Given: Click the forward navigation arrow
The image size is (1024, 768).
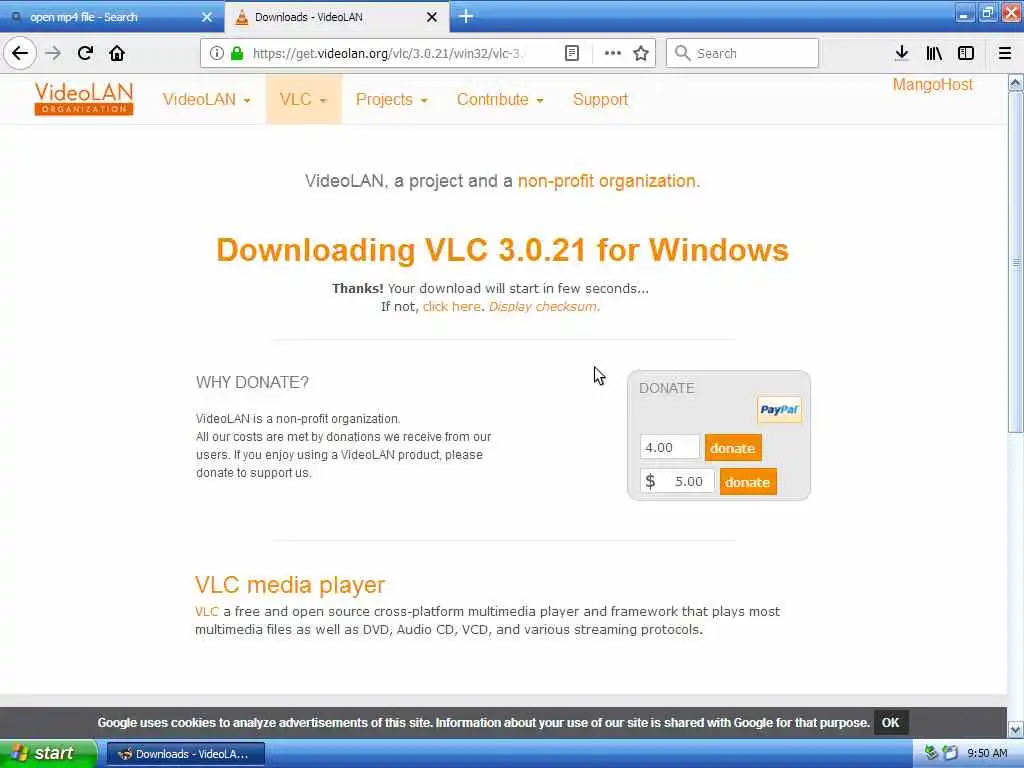Looking at the screenshot, I should pyautogui.click(x=53, y=53).
